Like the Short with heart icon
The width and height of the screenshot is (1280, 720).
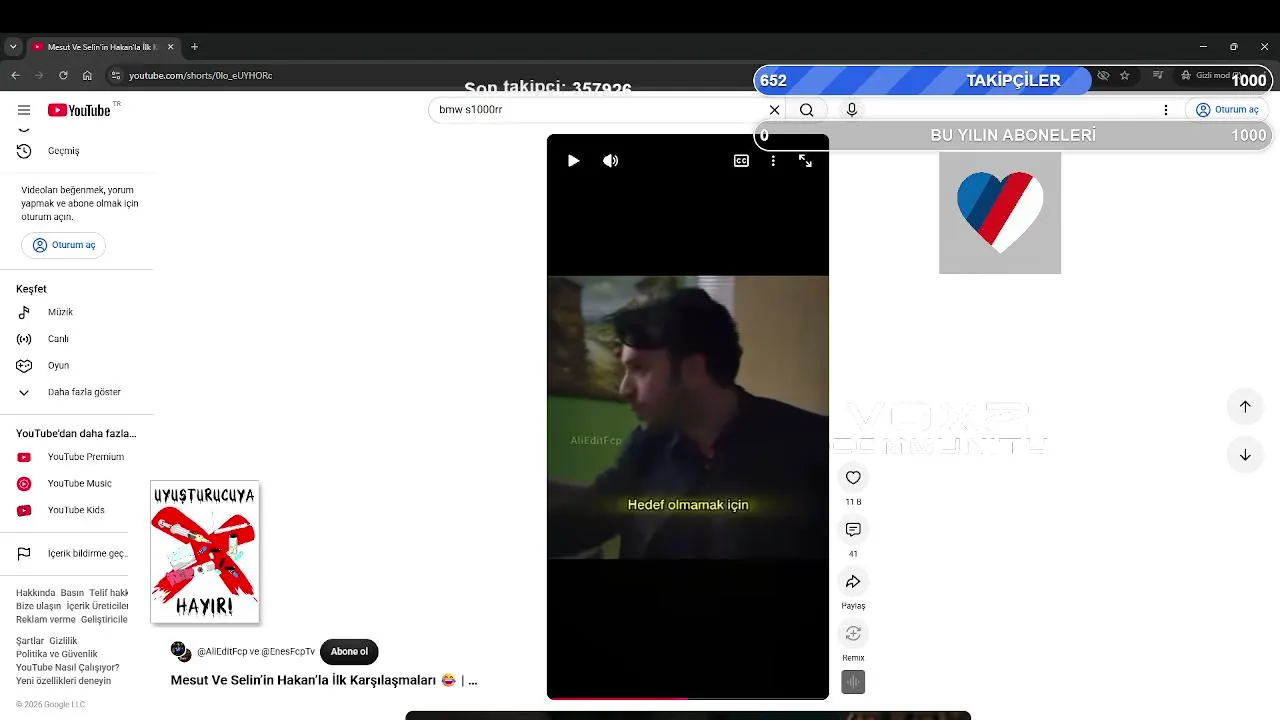853,478
